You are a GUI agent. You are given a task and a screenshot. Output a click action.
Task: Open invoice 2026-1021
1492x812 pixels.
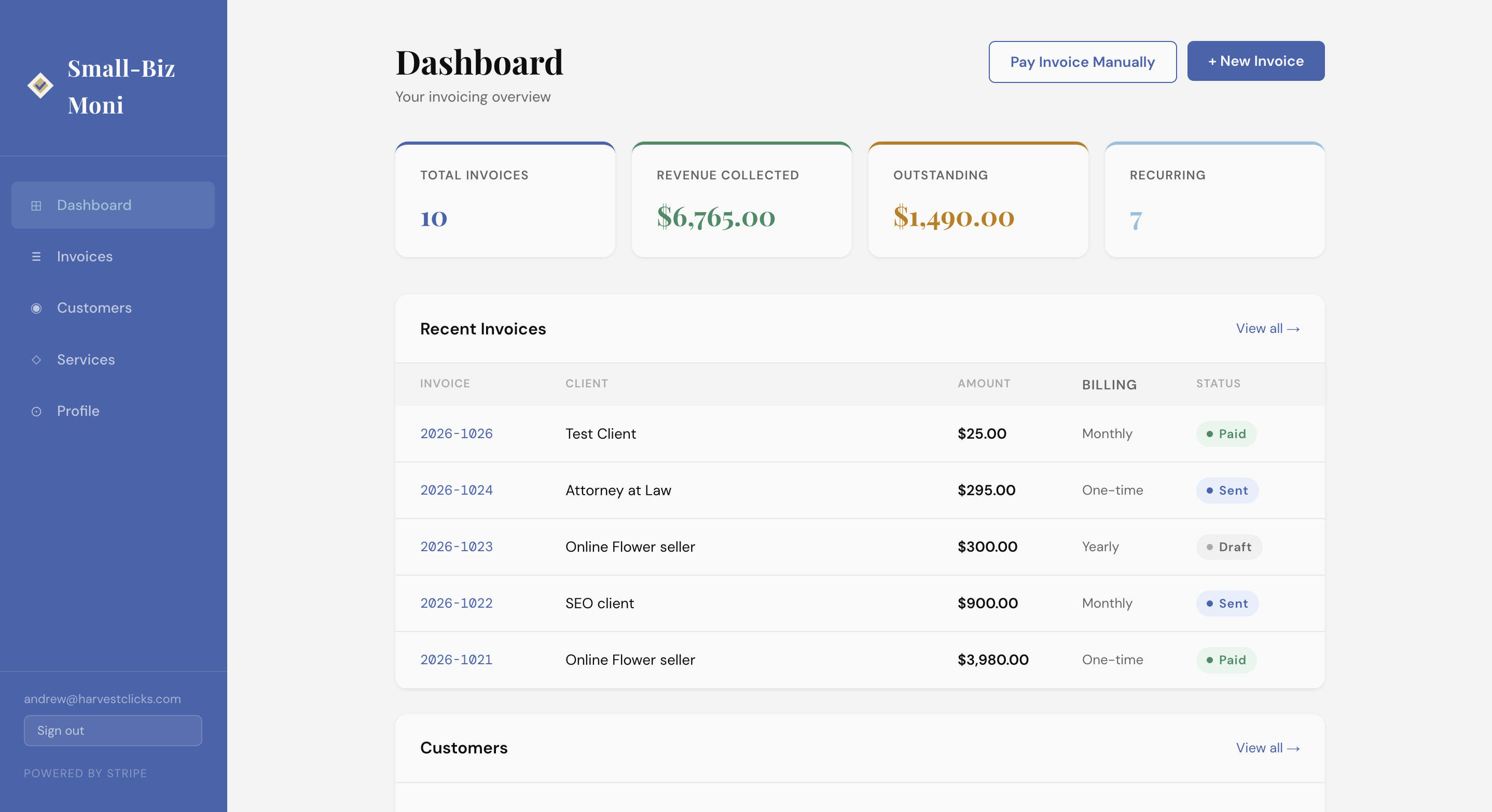[x=457, y=660]
